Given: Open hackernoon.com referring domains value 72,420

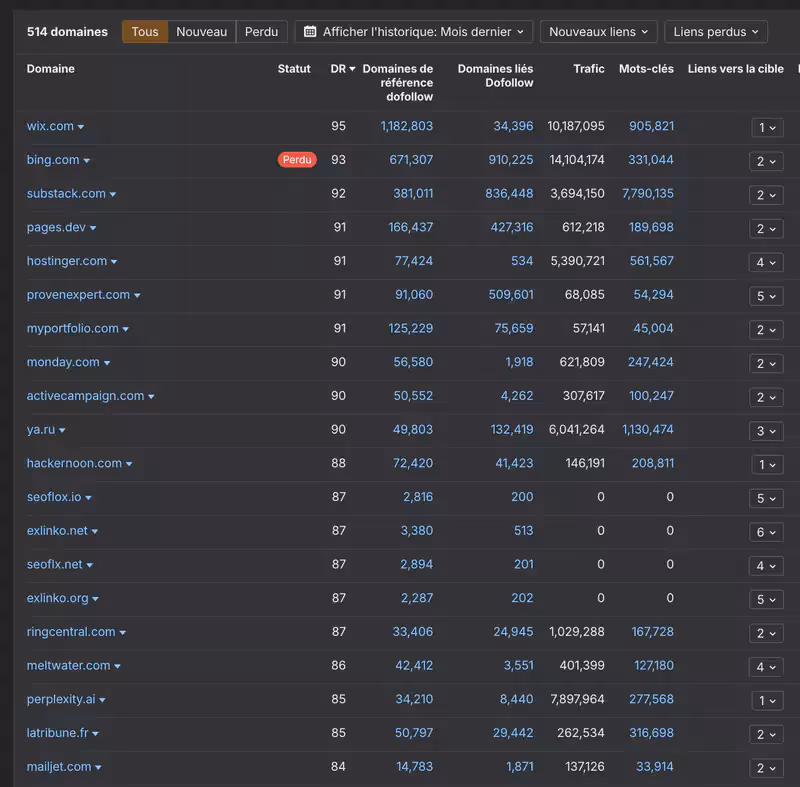Looking at the screenshot, I should point(413,463).
